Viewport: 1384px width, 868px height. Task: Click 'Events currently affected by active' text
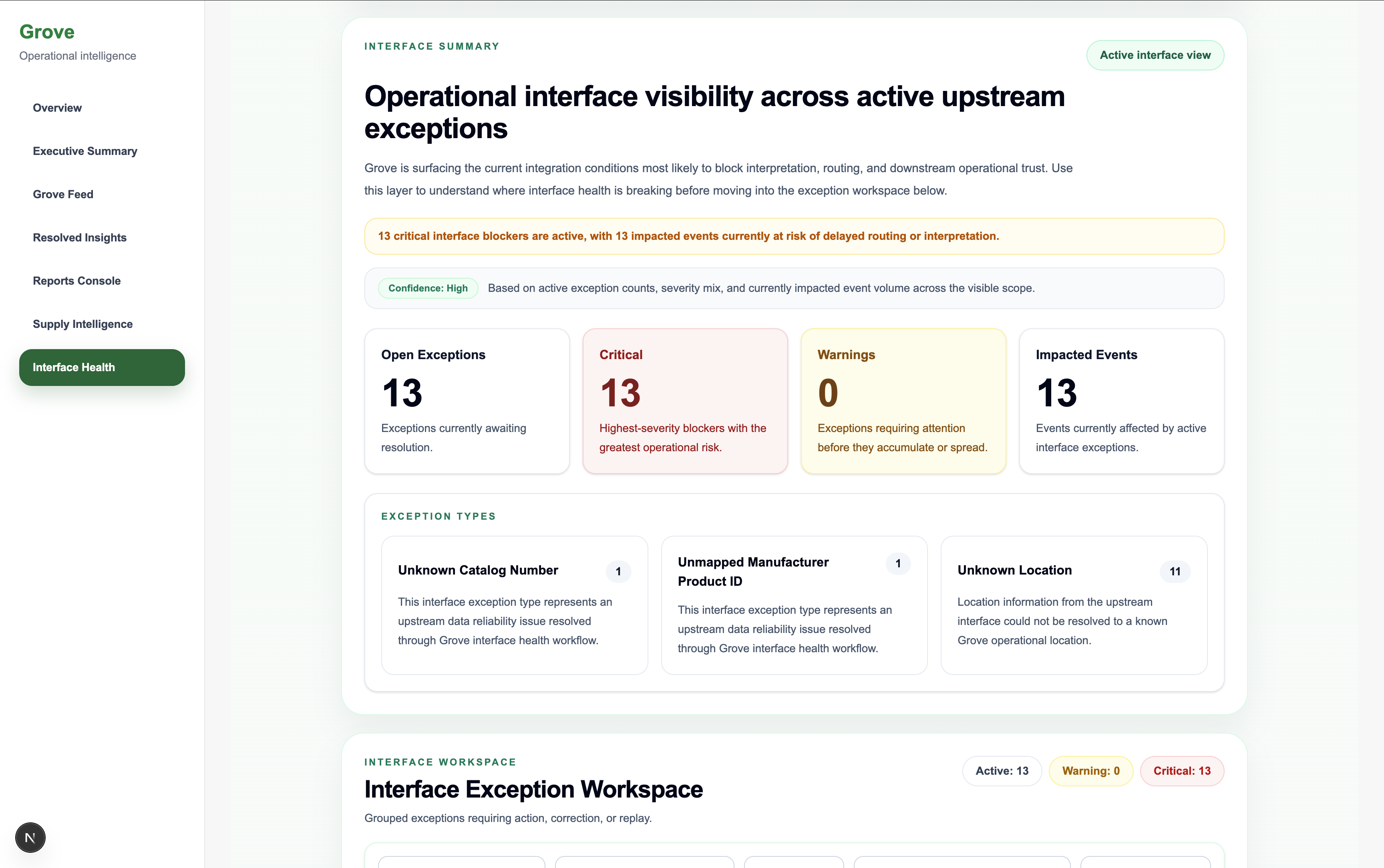(x=1120, y=438)
